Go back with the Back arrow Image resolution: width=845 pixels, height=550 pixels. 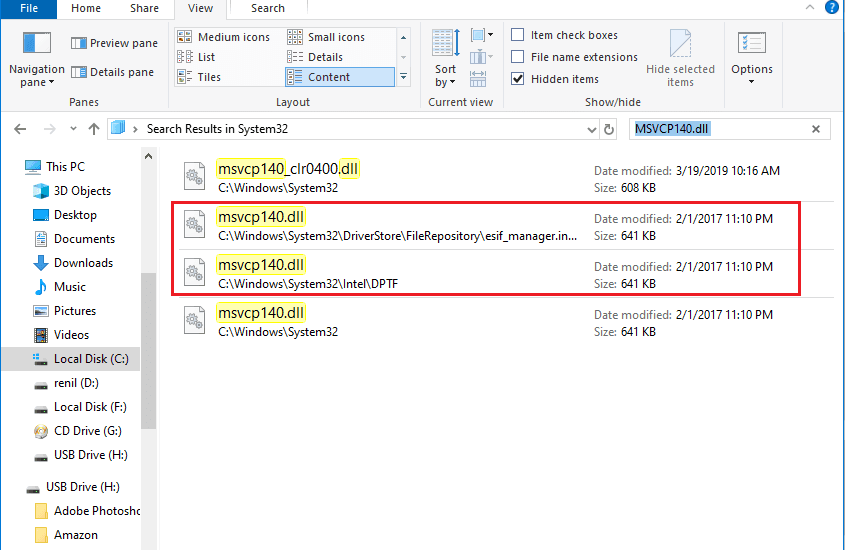click(20, 129)
